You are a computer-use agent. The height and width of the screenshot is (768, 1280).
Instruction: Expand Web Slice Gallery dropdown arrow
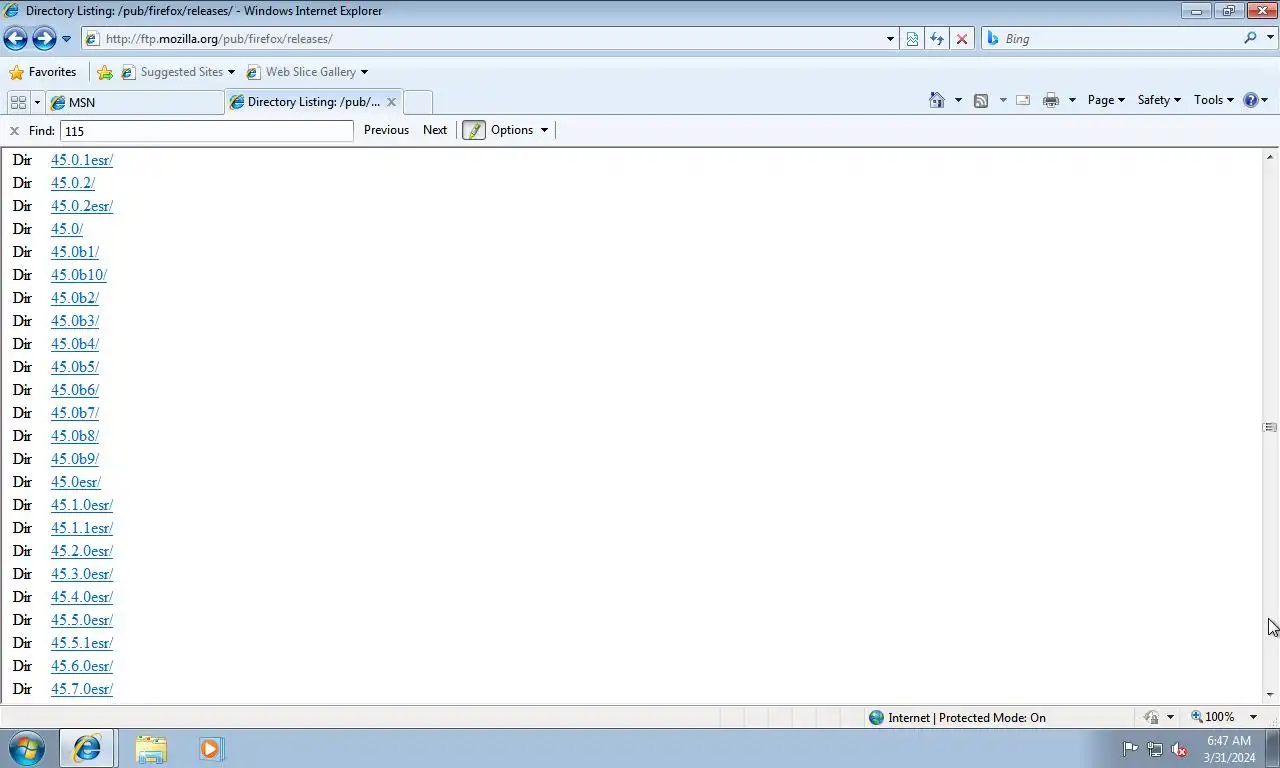click(364, 72)
